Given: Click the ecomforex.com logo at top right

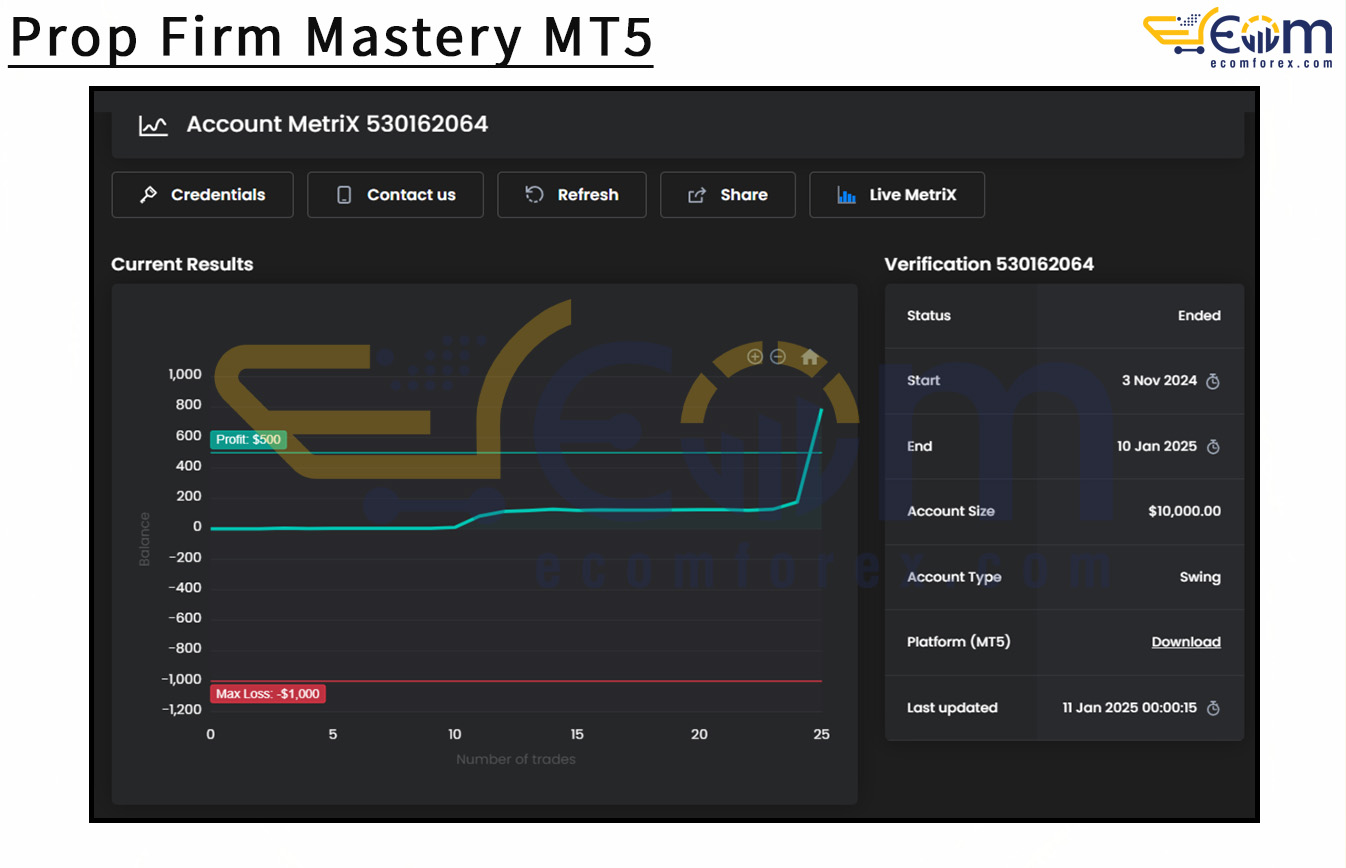Looking at the screenshot, I should click(1238, 37).
